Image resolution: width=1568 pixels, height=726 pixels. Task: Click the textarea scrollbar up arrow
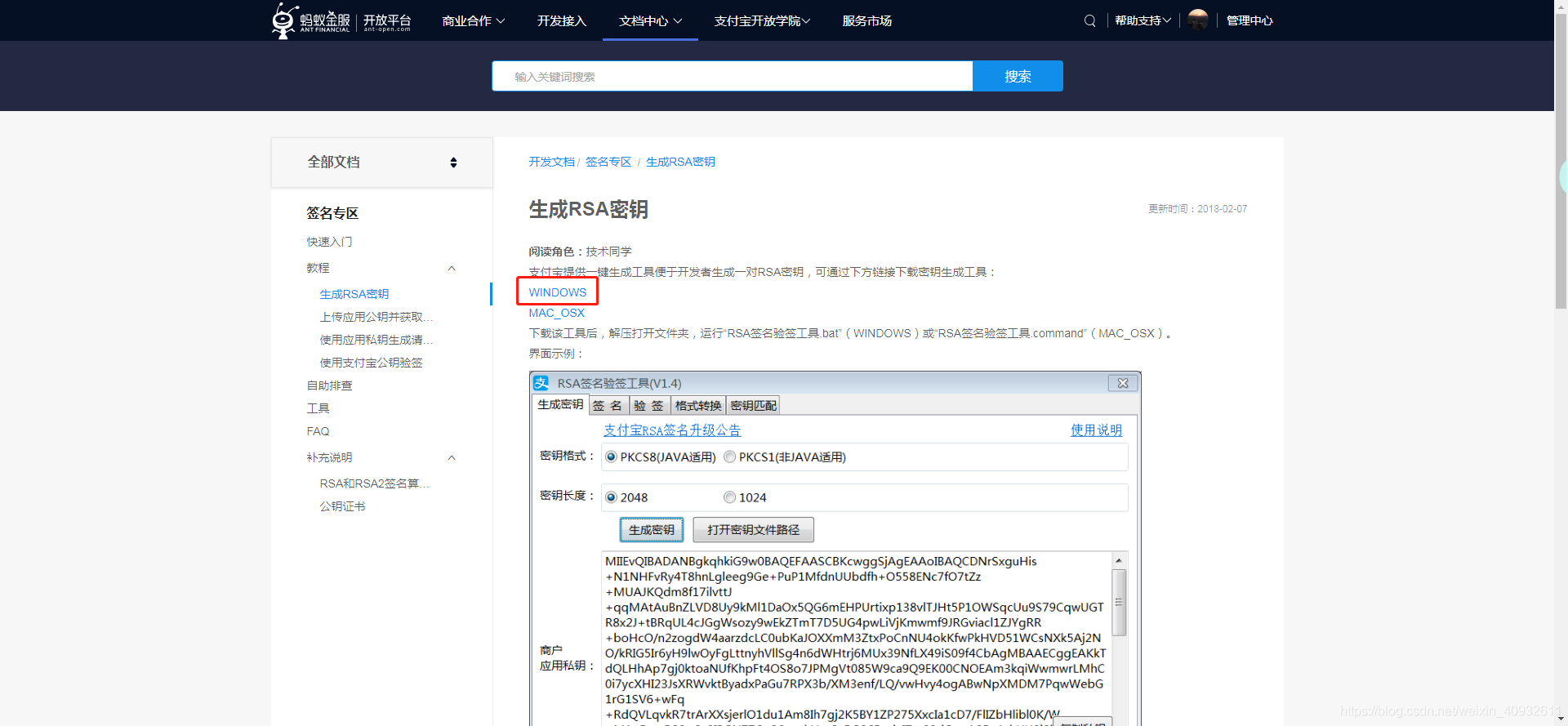click(1119, 560)
